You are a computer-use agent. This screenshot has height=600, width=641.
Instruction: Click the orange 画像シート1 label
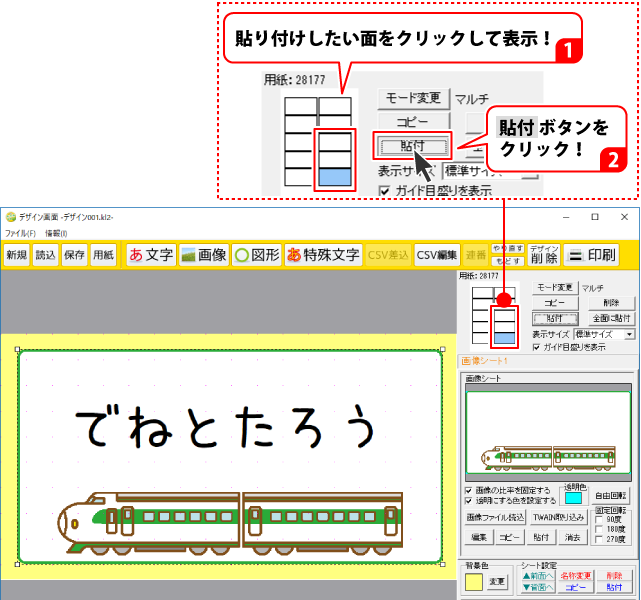[x=484, y=361]
